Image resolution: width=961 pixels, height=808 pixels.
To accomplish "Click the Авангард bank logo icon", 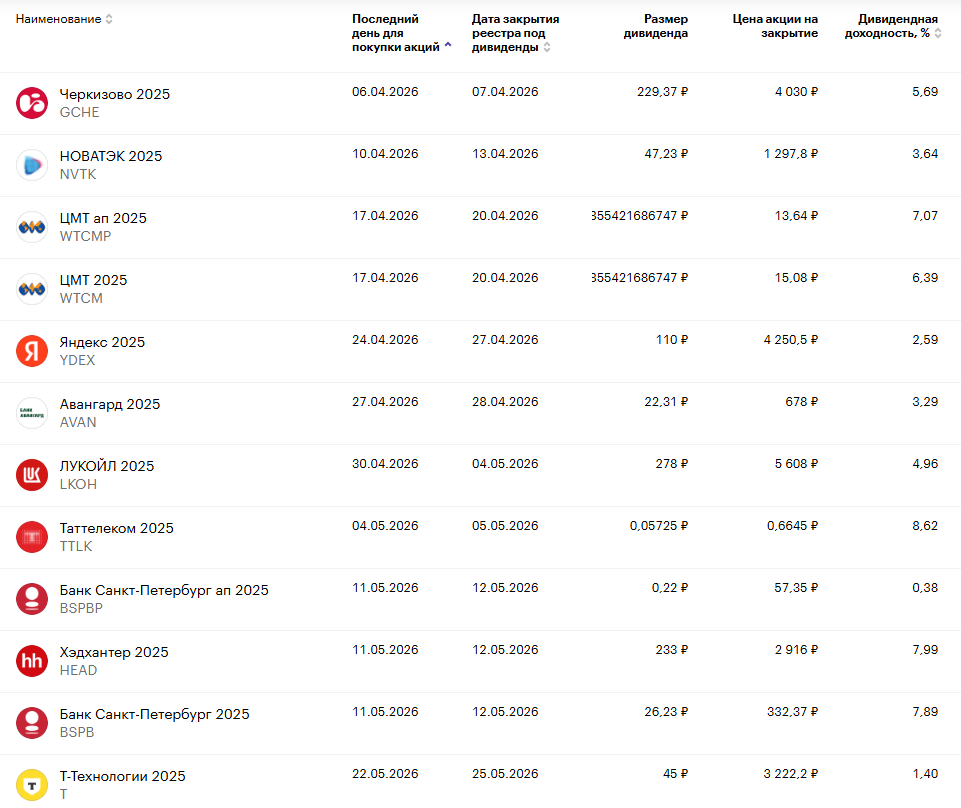I will tap(32, 413).
